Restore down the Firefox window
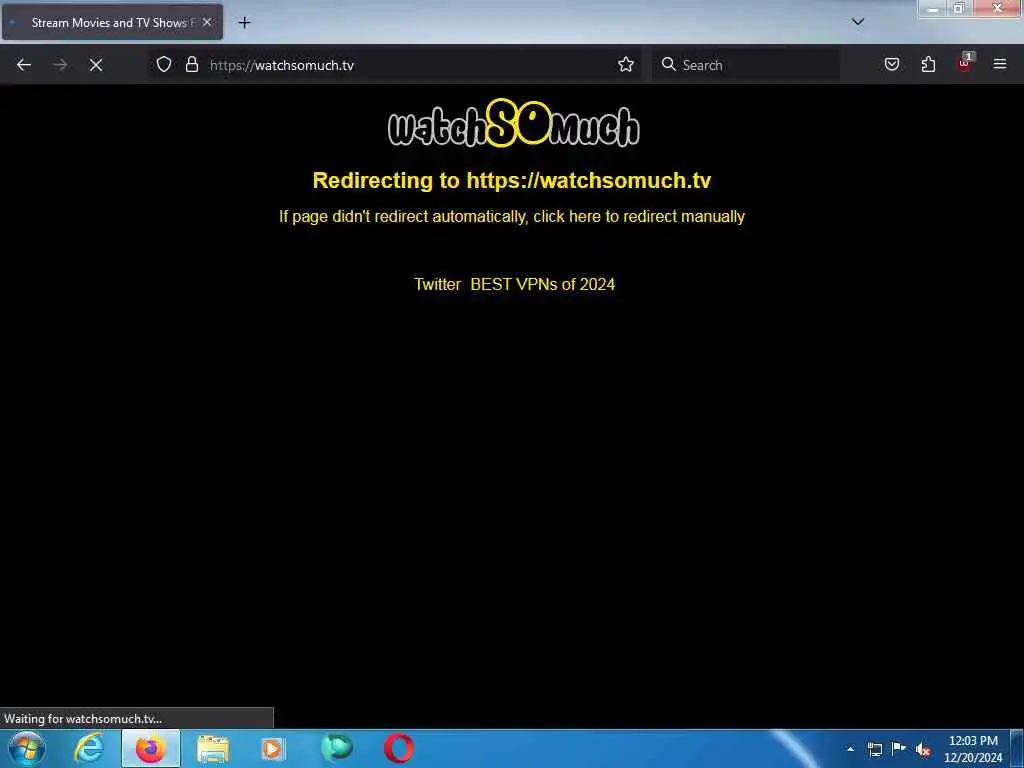 coord(959,8)
